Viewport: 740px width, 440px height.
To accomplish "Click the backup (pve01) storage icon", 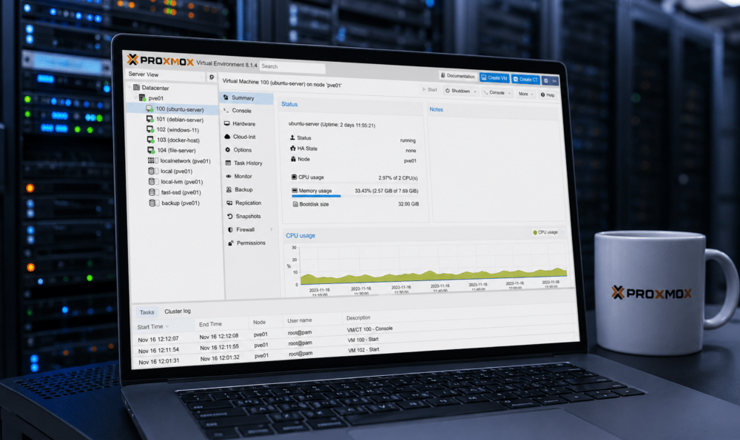I will pos(153,203).
